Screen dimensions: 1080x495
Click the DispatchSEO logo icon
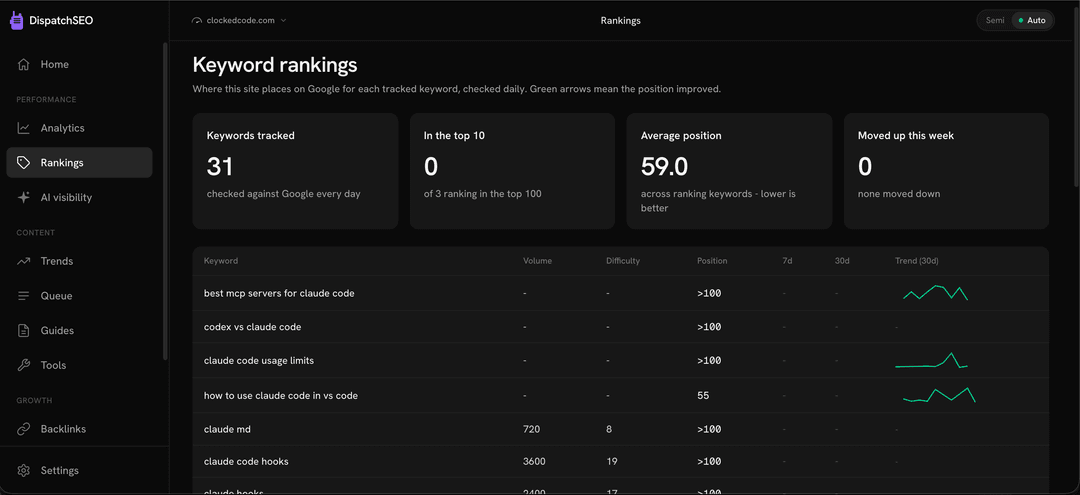point(17,21)
